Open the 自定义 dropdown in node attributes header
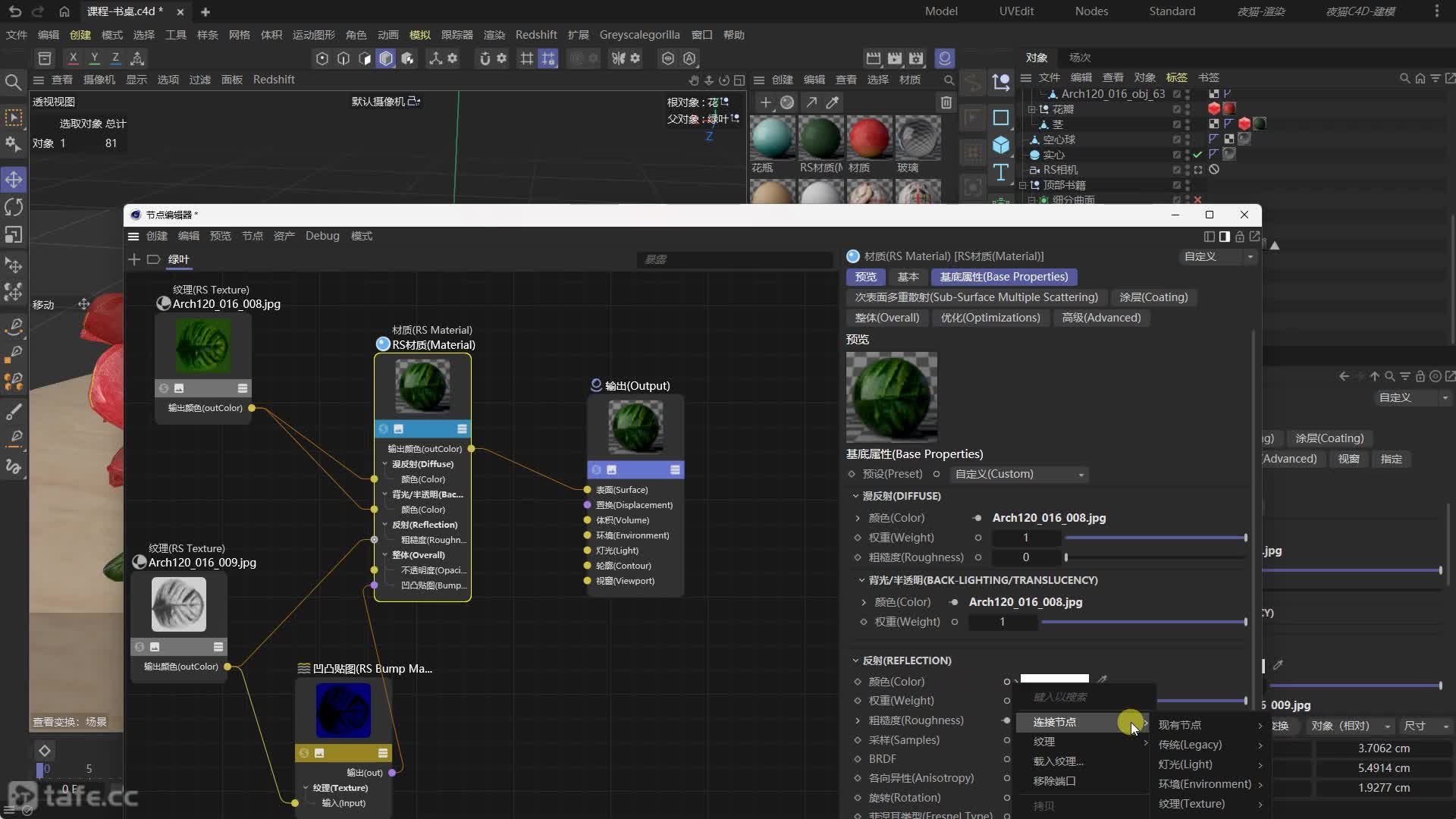The width and height of the screenshot is (1456, 819). pos(1218,256)
